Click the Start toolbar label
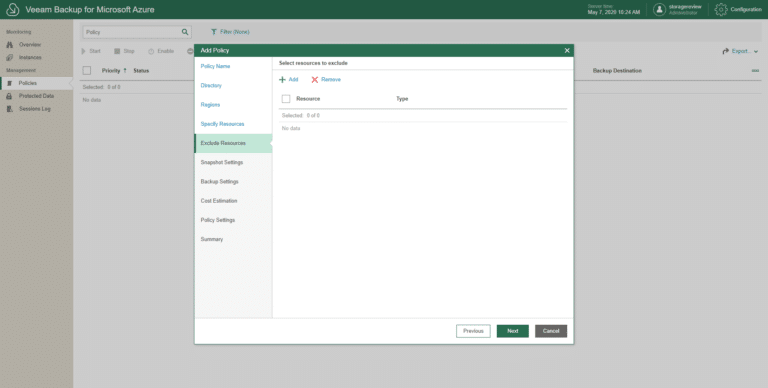 [95, 51]
